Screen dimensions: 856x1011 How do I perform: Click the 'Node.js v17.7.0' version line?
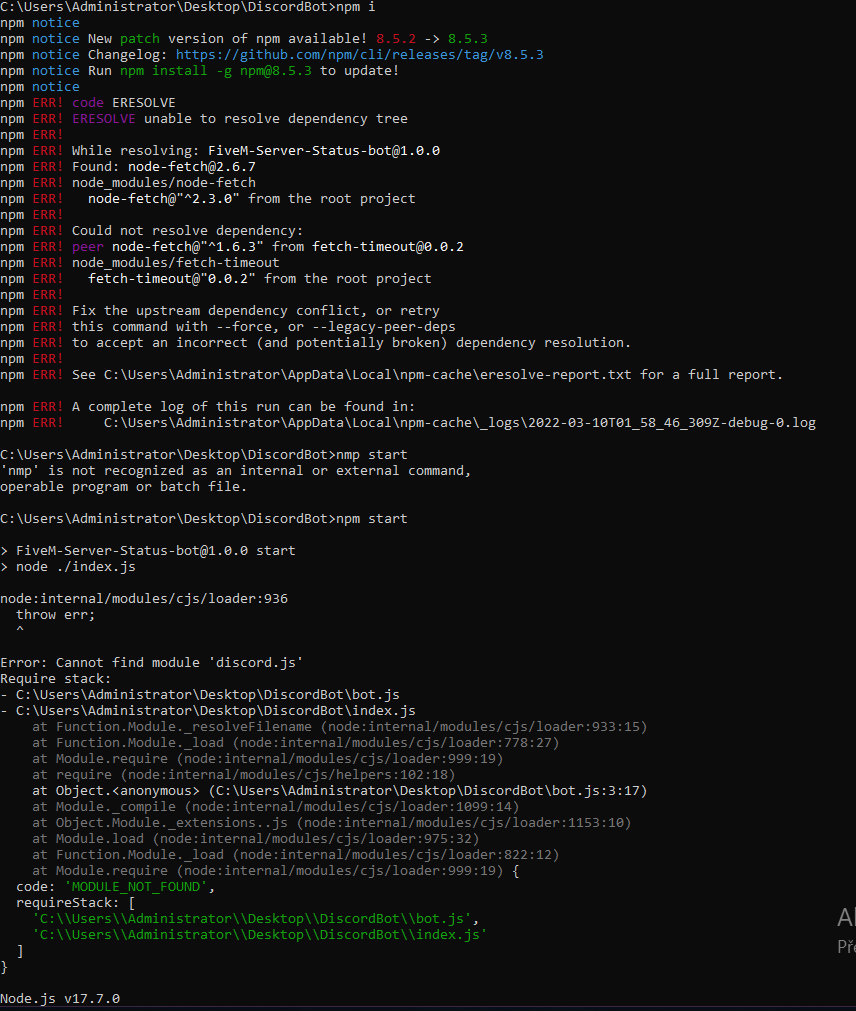tap(60, 996)
